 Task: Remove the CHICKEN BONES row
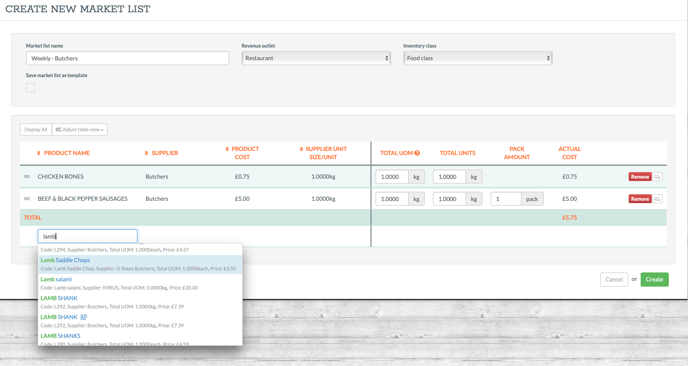coord(640,176)
